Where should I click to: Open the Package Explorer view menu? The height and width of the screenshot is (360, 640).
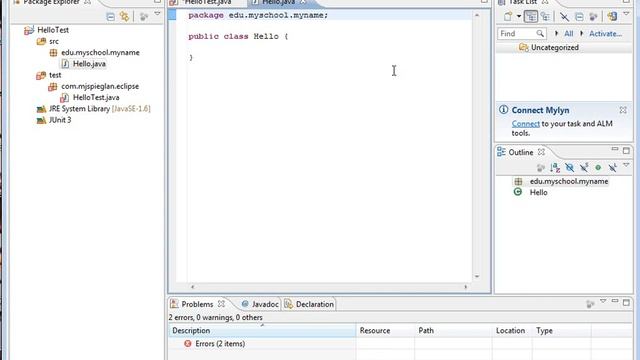point(158,14)
